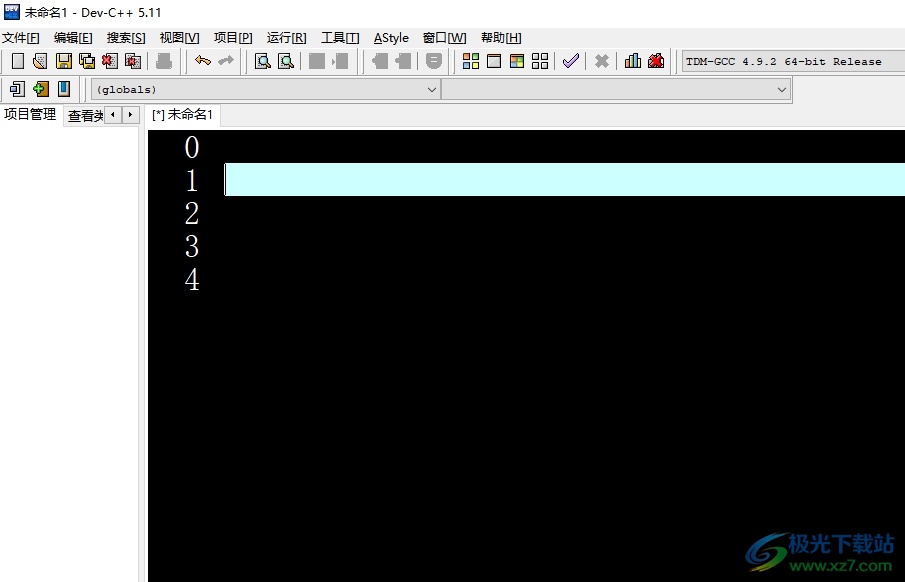The height and width of the screenshot is (582, 905).
Task: Switch to the 查看类 panel tab
Action: 85,116
